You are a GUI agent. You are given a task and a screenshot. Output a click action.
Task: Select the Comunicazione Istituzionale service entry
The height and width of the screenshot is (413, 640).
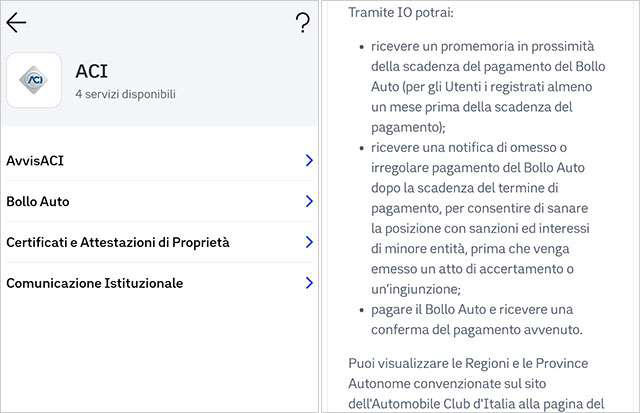[x=159, y=283]
